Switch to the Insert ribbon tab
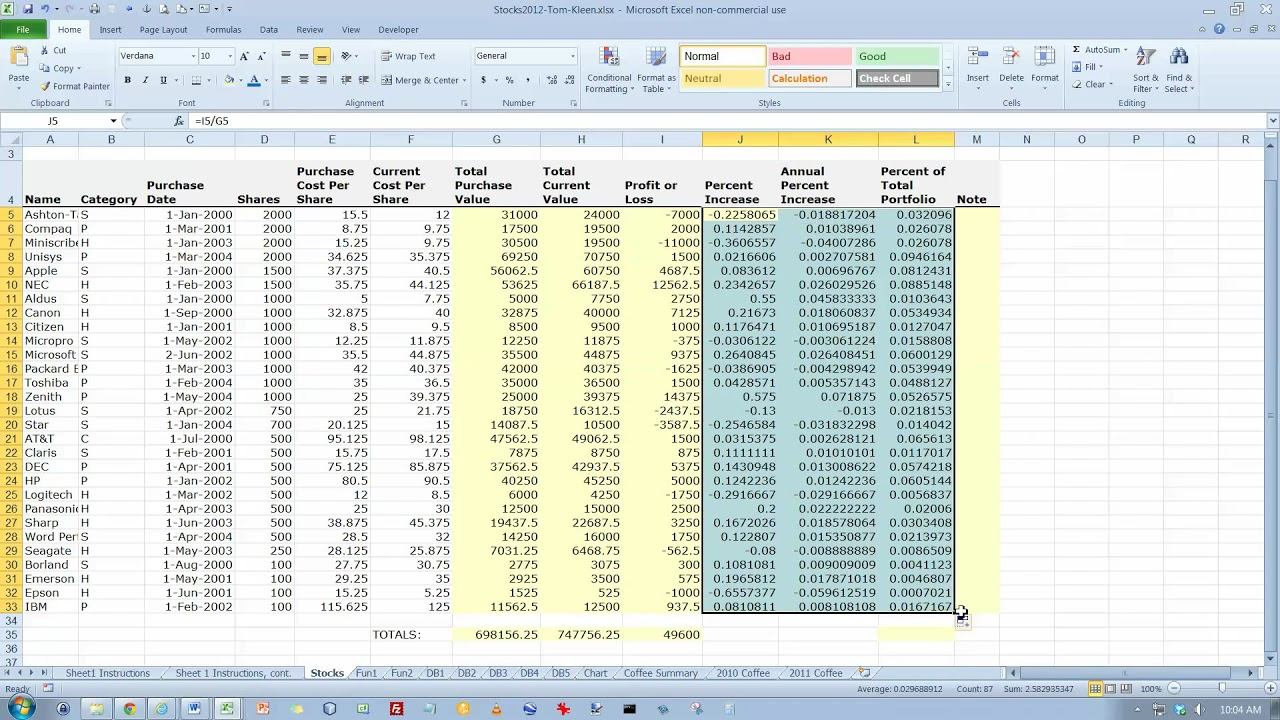The image size is (1280, 720). click(110, 30)
